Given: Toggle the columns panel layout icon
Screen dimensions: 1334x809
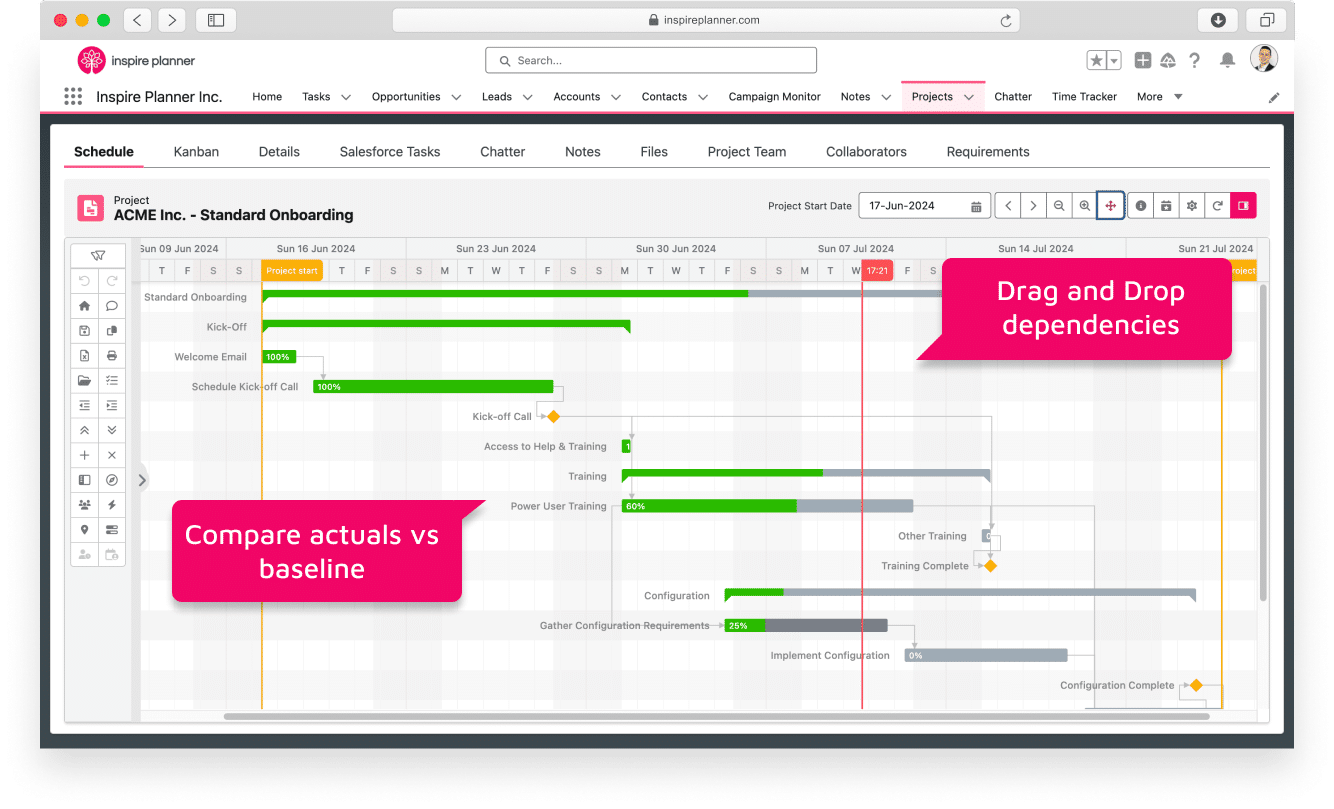Looking at the screenshot, I should click(84, 480).
